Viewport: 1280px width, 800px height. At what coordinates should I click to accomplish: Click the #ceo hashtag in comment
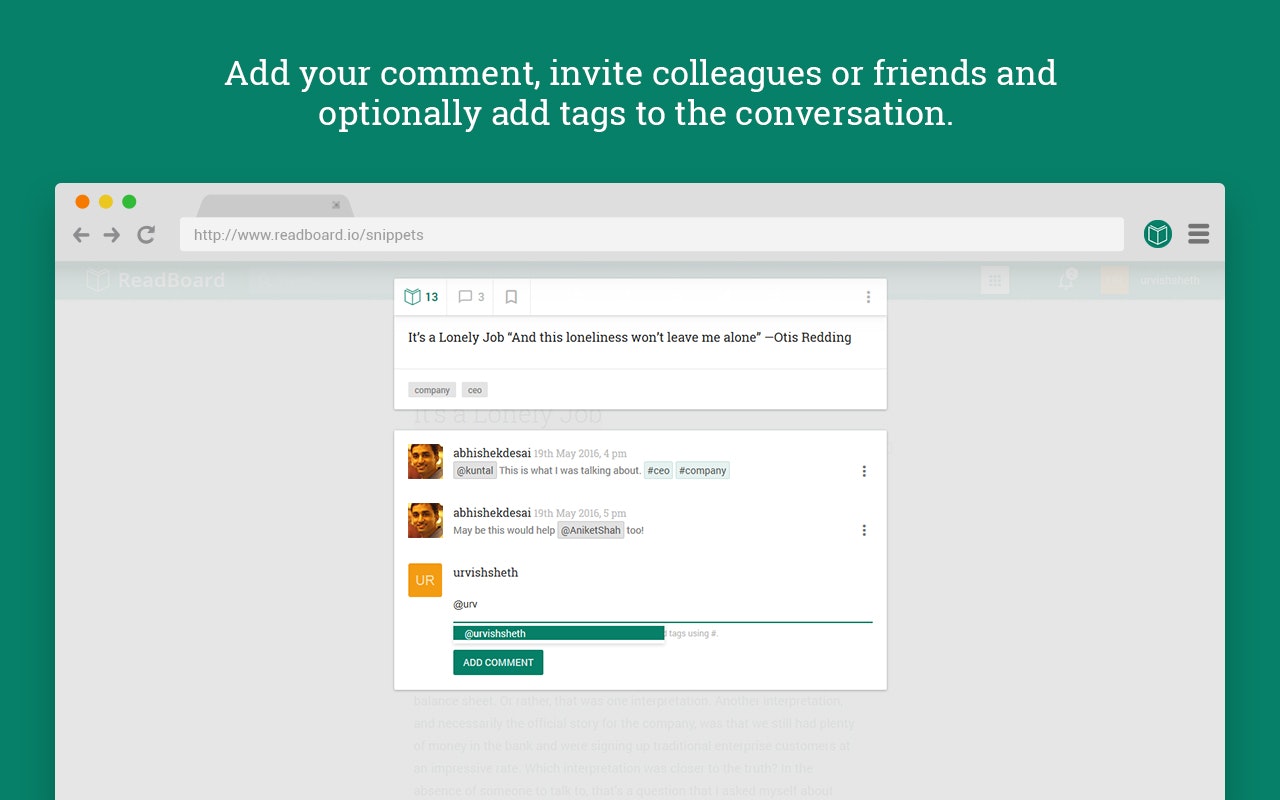[x=658, y=470]
